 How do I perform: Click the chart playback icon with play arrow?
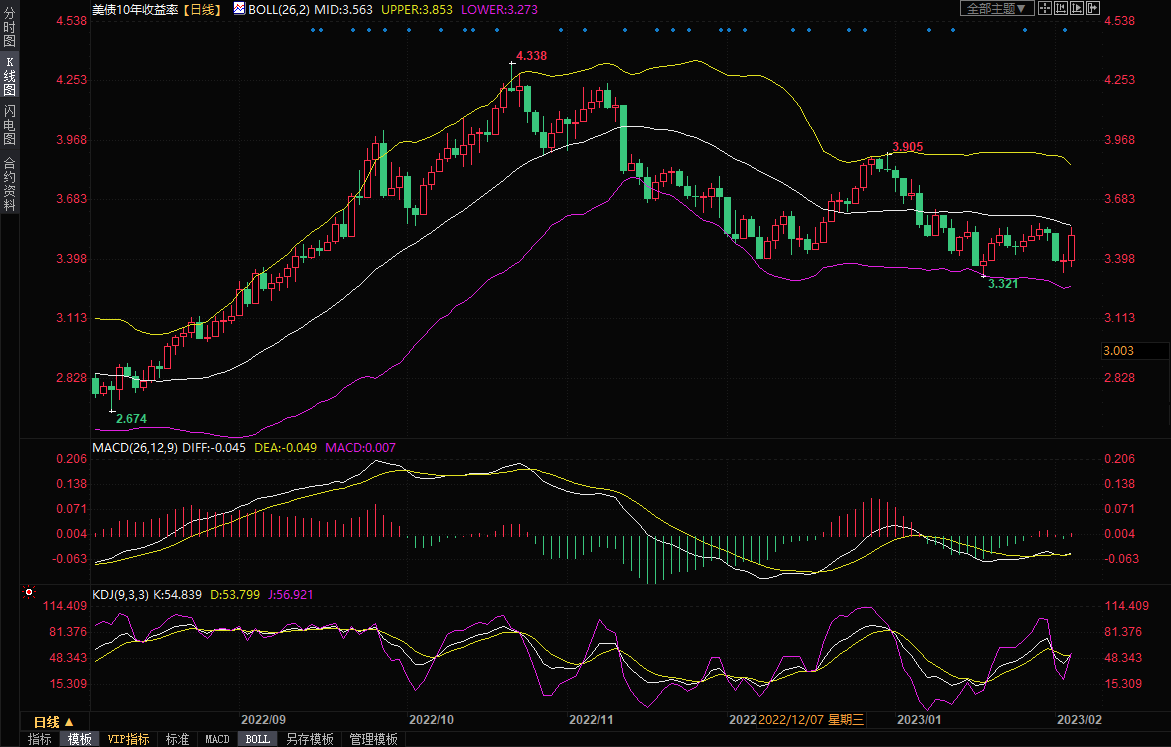click(x=1076, y=8)
